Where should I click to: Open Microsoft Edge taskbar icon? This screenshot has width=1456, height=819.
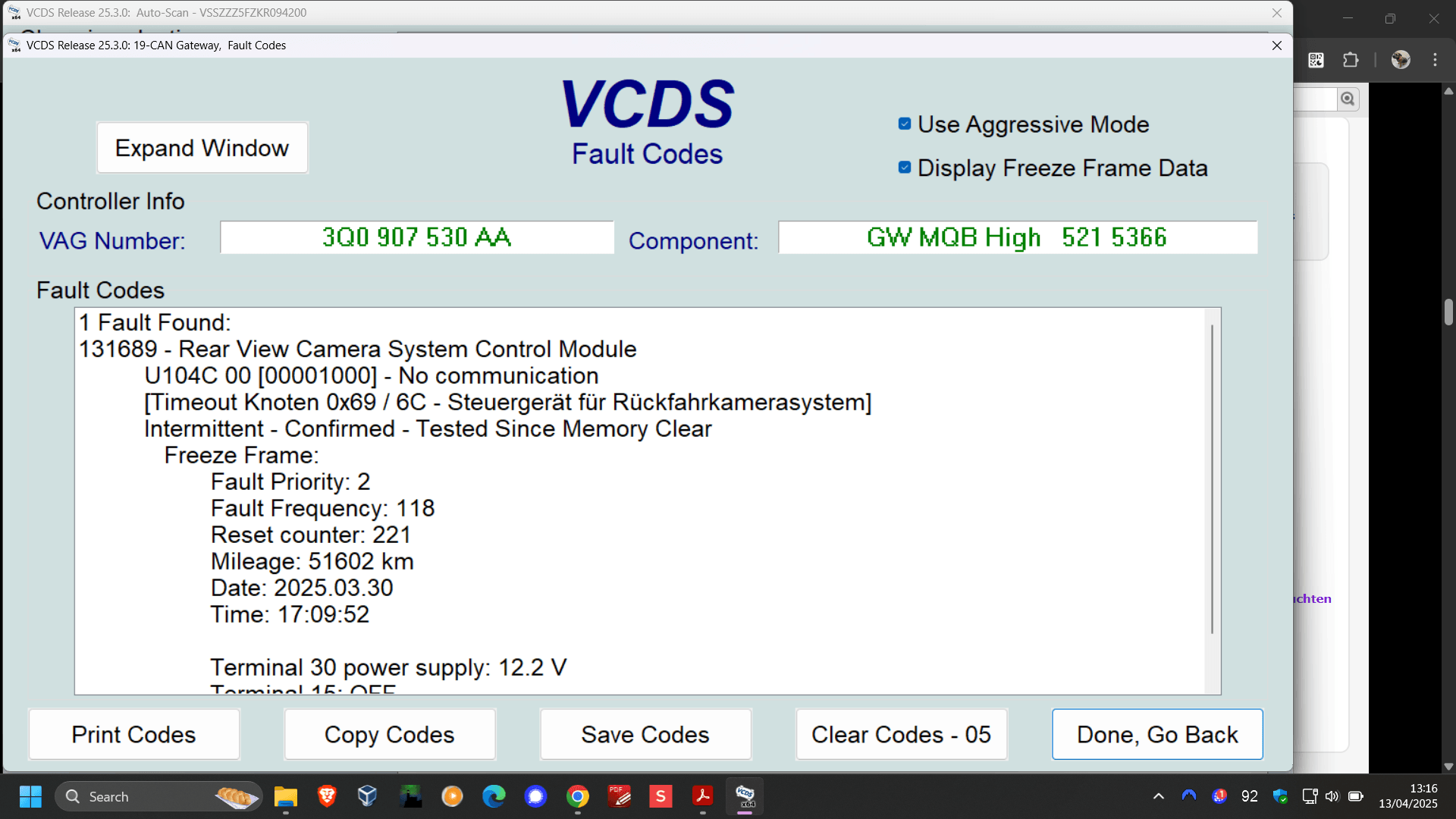[494, 796]
